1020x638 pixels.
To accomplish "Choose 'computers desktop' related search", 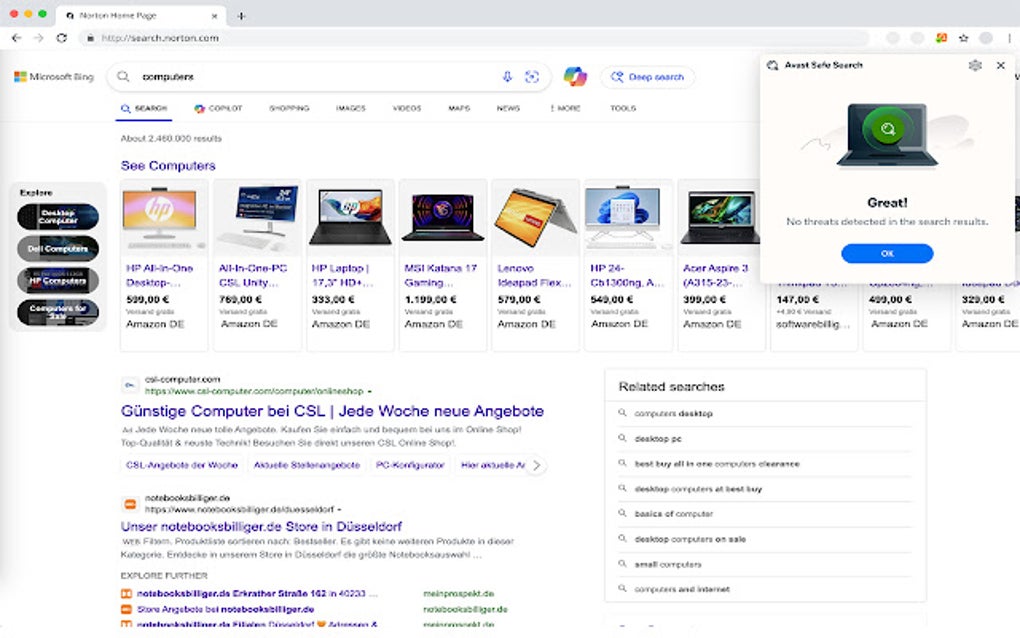I will click(674, 414).
